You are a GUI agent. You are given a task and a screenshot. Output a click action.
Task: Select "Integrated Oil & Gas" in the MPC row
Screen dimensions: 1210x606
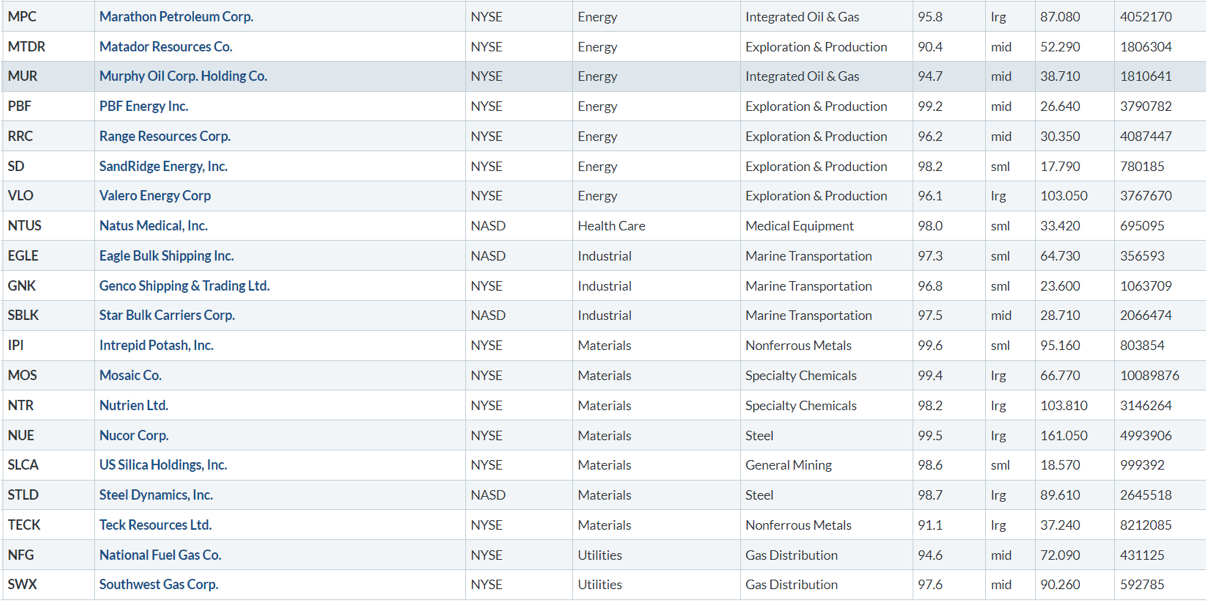[x=802, y=17]
